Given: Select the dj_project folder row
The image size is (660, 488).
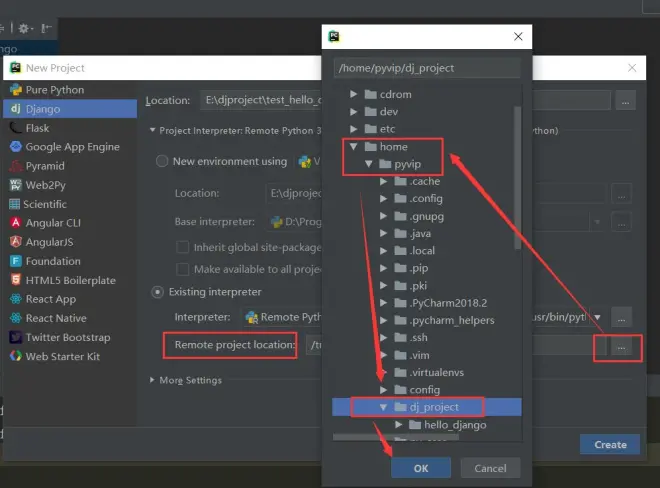Looking at the screenshot, I should tap(427, 407).
